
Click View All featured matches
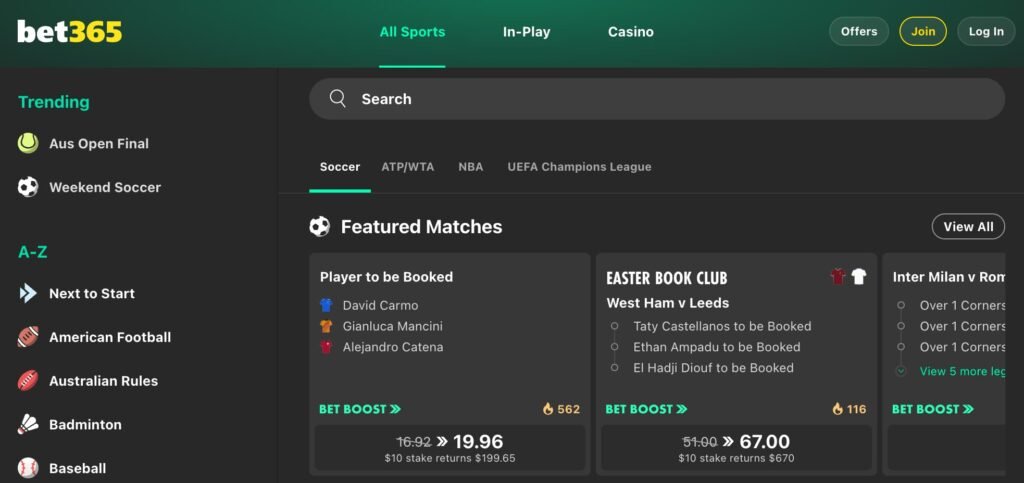[x=968, y=226]
